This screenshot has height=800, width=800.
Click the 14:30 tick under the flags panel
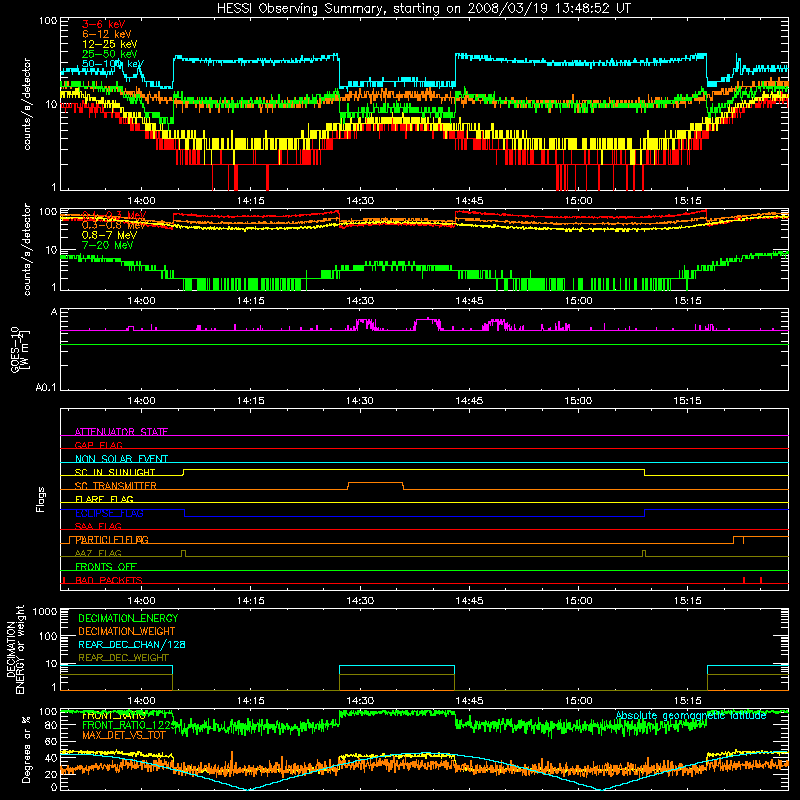click(360, 601)
